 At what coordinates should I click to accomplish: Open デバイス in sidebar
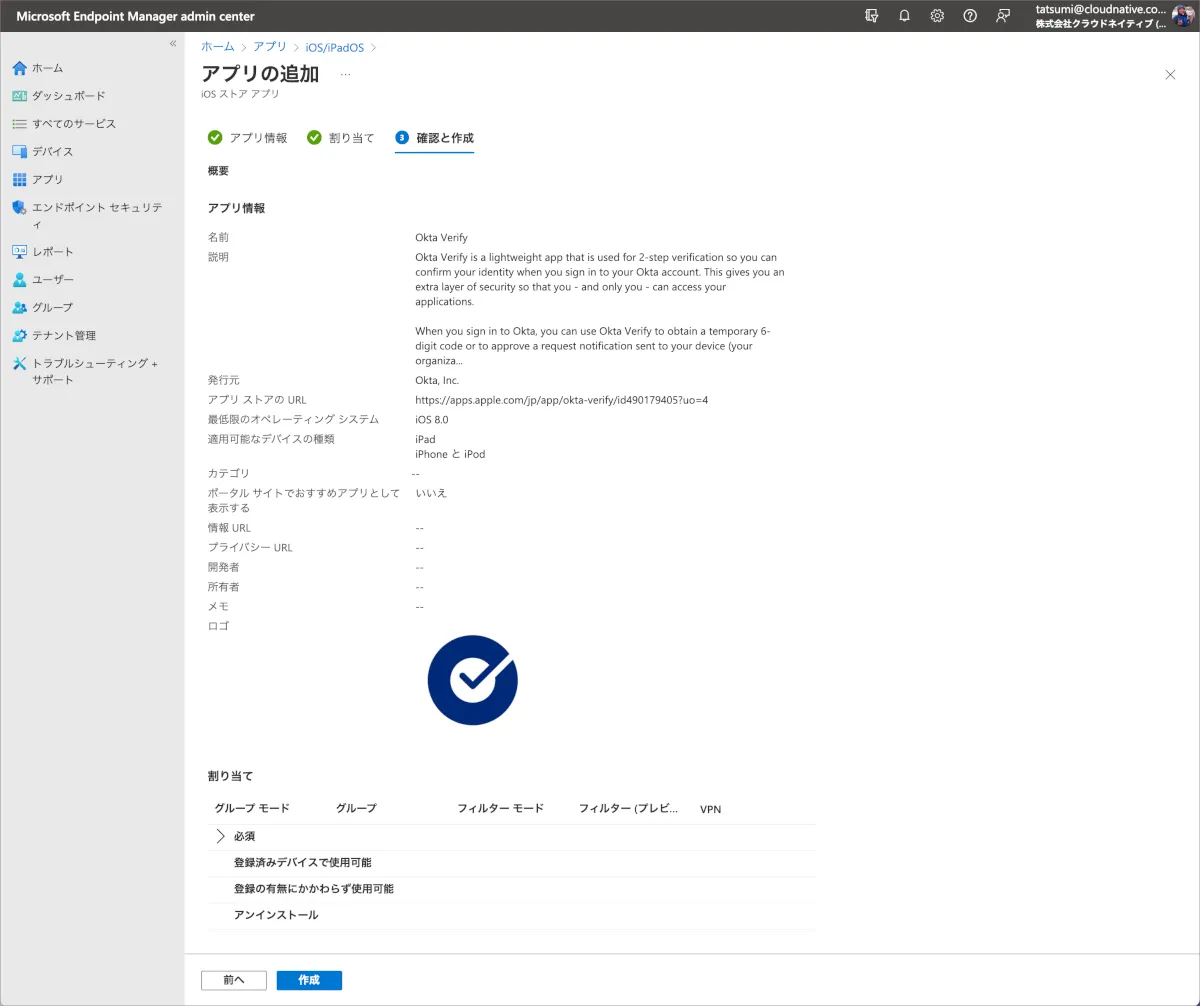[52, 152]
